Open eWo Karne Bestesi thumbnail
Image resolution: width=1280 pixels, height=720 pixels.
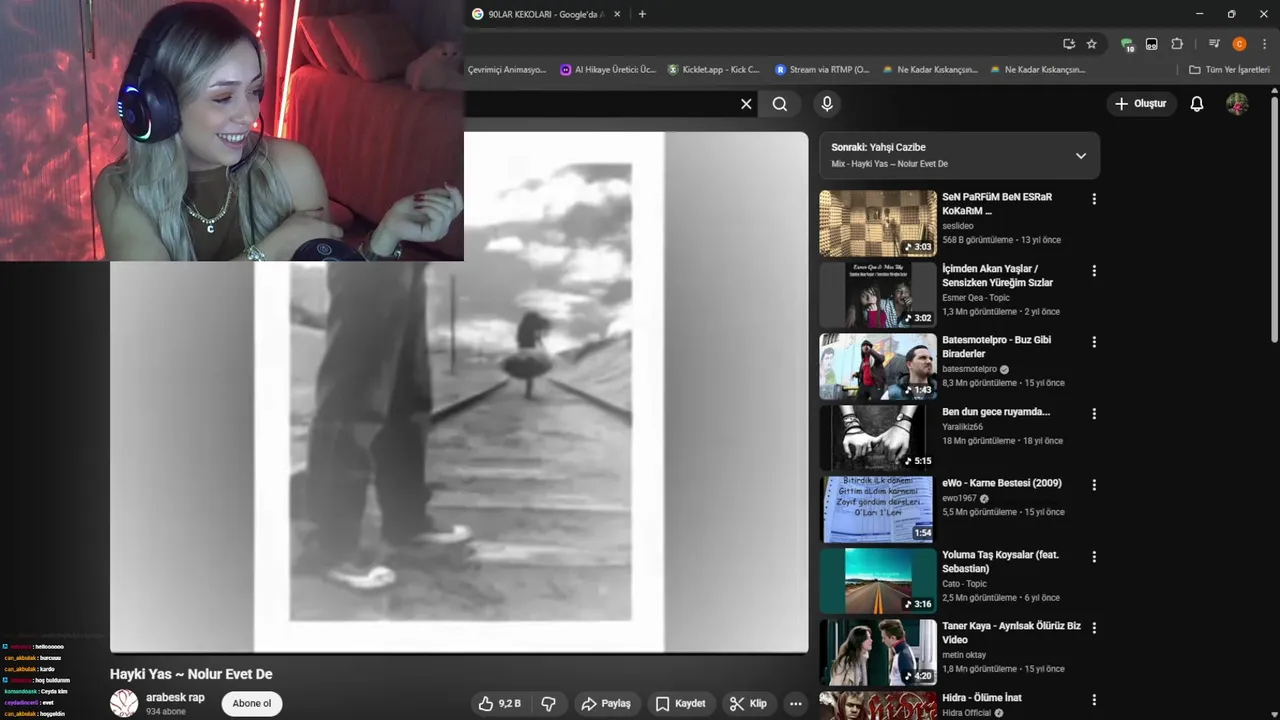click(878, 510)
